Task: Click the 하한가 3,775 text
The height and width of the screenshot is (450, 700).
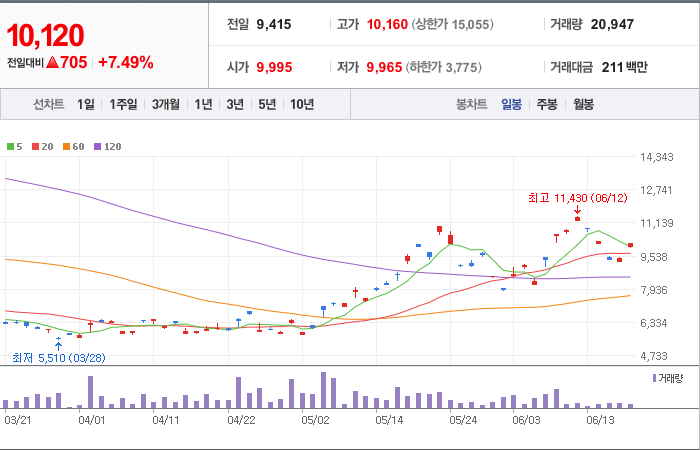Action: point(444,67)
